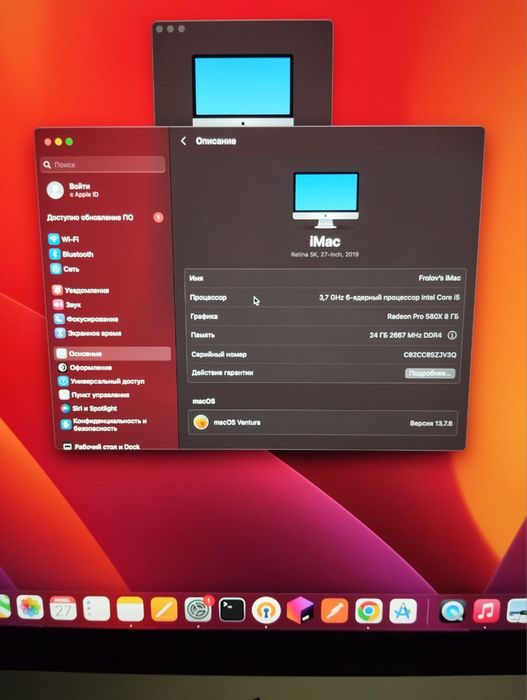Click the Retina 5K, 27-inch, 2019 subtitle
527x700 pixels.
tap(325, 254)
